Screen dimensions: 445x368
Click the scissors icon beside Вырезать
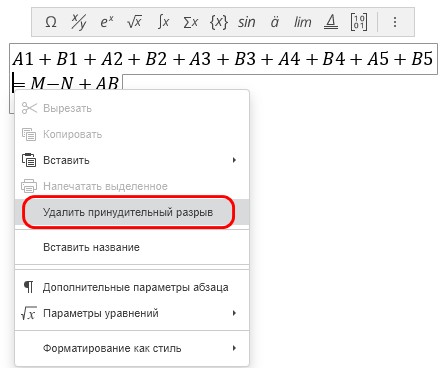point(29,108)
